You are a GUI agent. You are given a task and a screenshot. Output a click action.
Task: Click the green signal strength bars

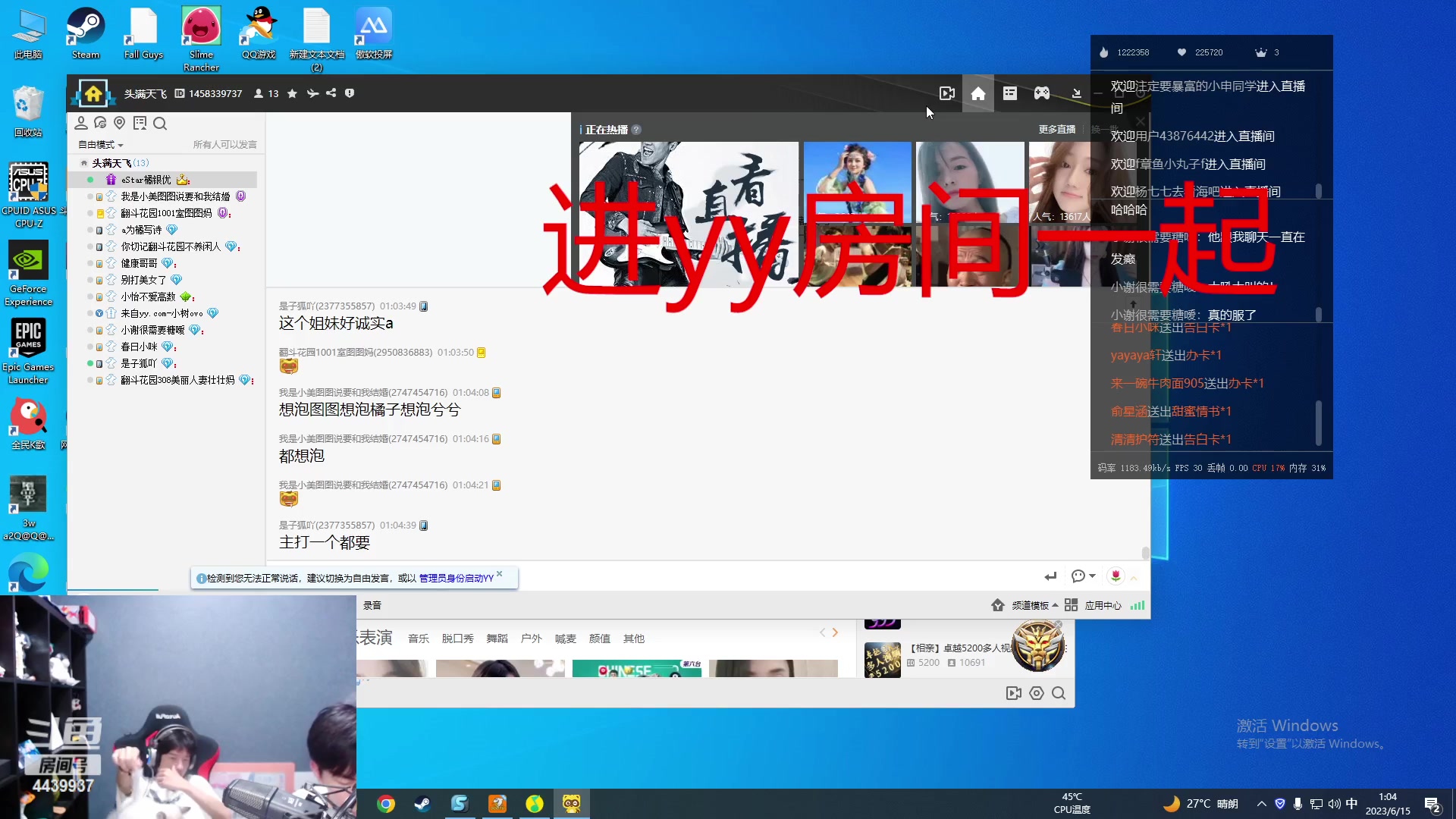tap(1137, 605)
